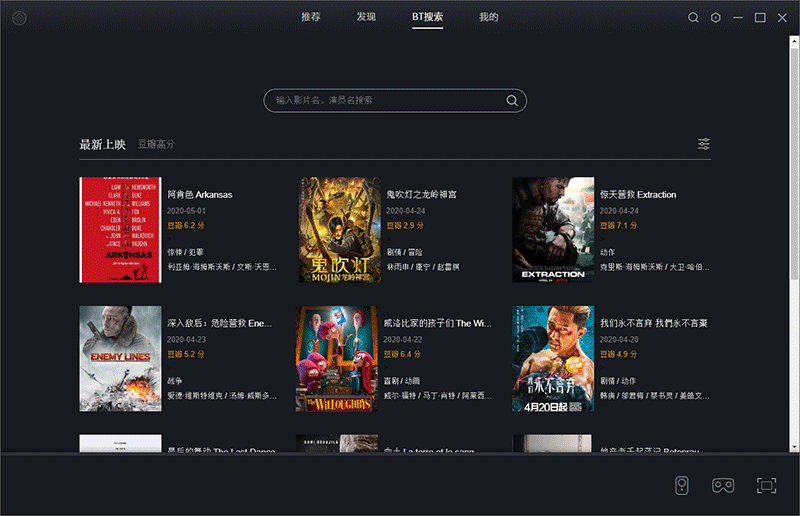Click the vertical scrollbar thumb
The width and height of the screenshot is (800, 516).
coord(794,164)
